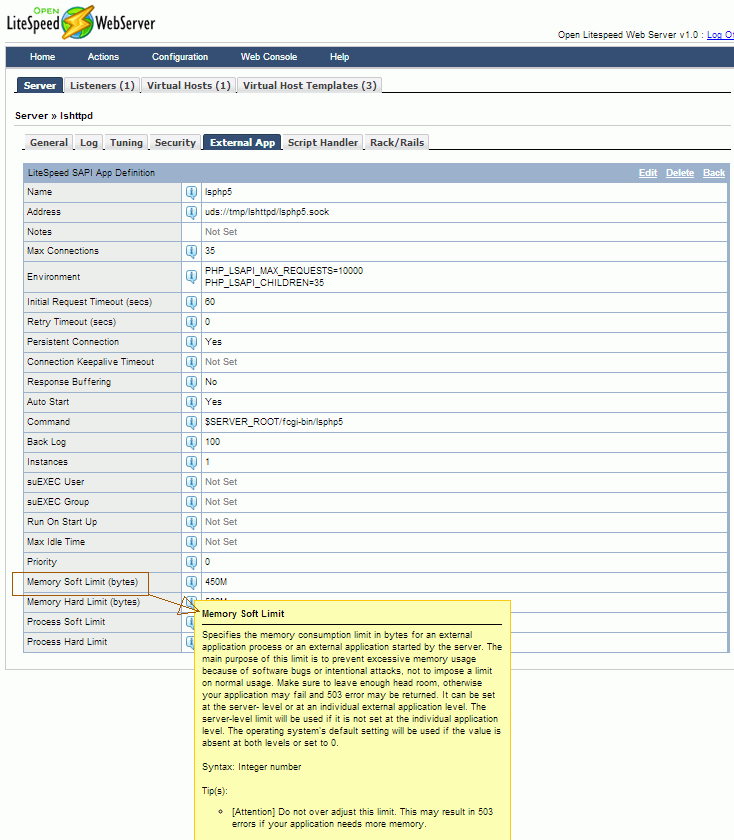Switch to Virtual Hosts (1) tab

click(189, 85)
